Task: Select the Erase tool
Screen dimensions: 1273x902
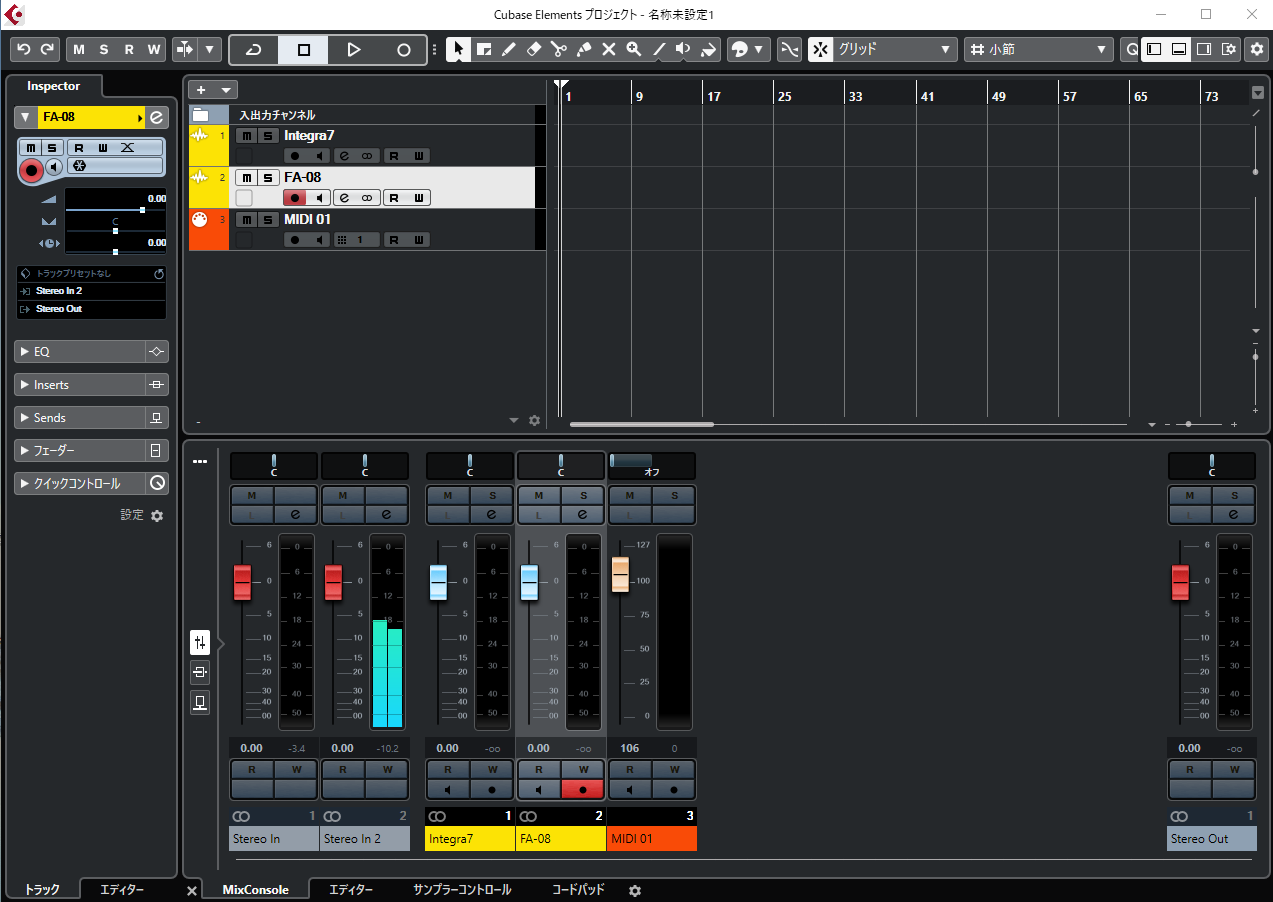Action: (534, 49)
